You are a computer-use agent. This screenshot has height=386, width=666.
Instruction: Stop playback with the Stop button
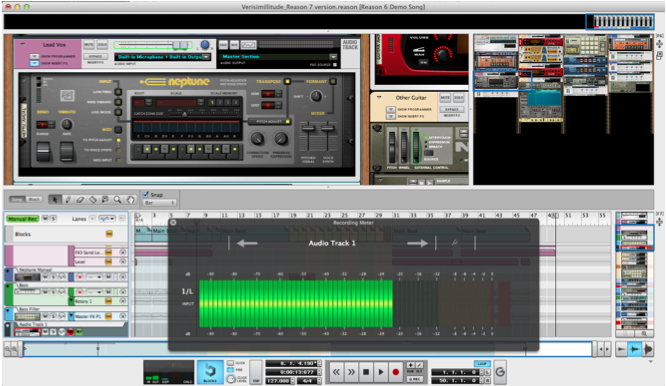pos(366,372)
